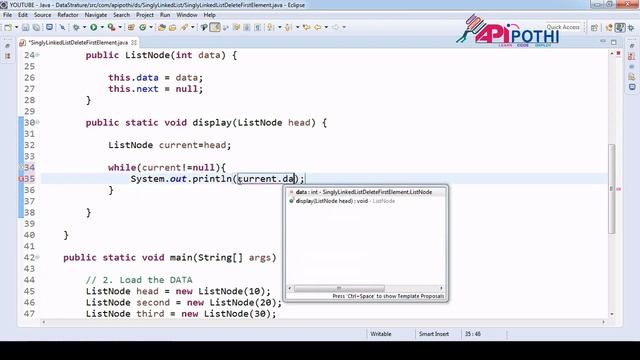Click the Search flashlight toolbar icon

tap(184, 27)
